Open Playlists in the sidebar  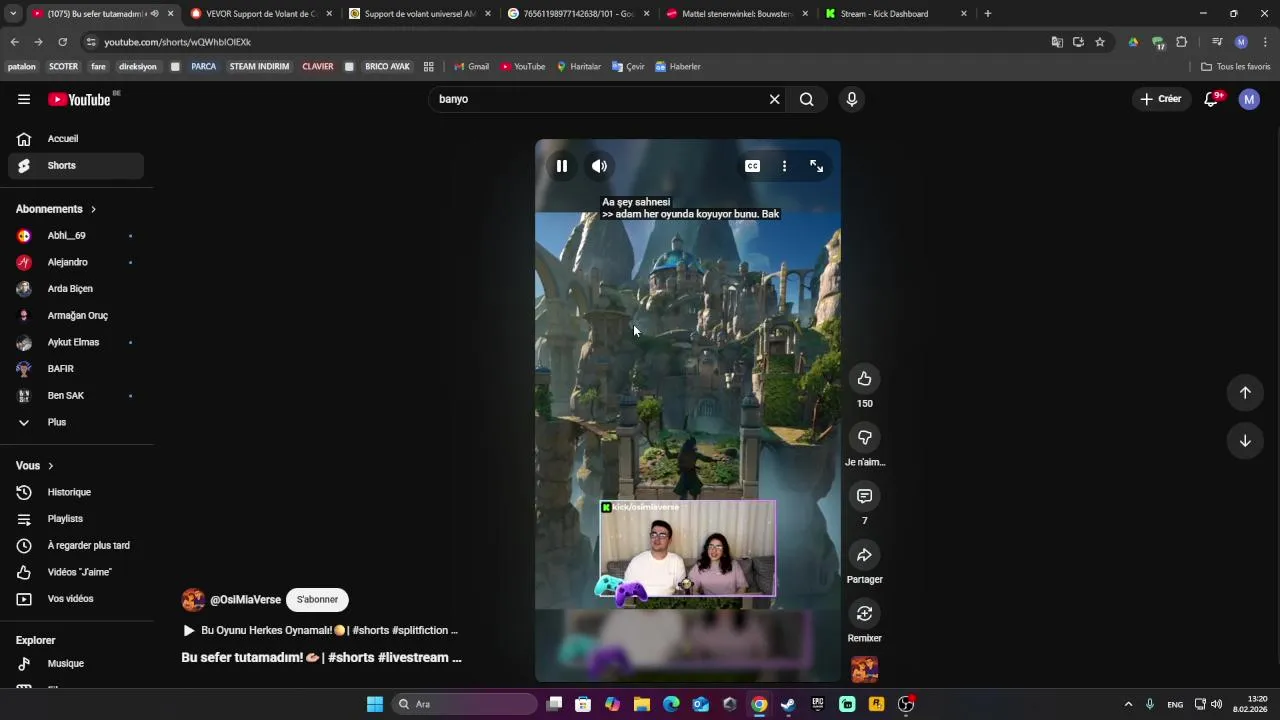click(76, 519)
